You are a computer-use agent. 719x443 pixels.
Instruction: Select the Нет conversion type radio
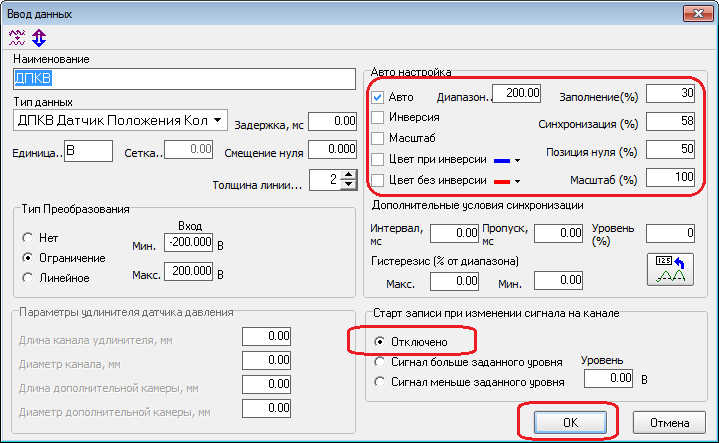coord(28,238)
